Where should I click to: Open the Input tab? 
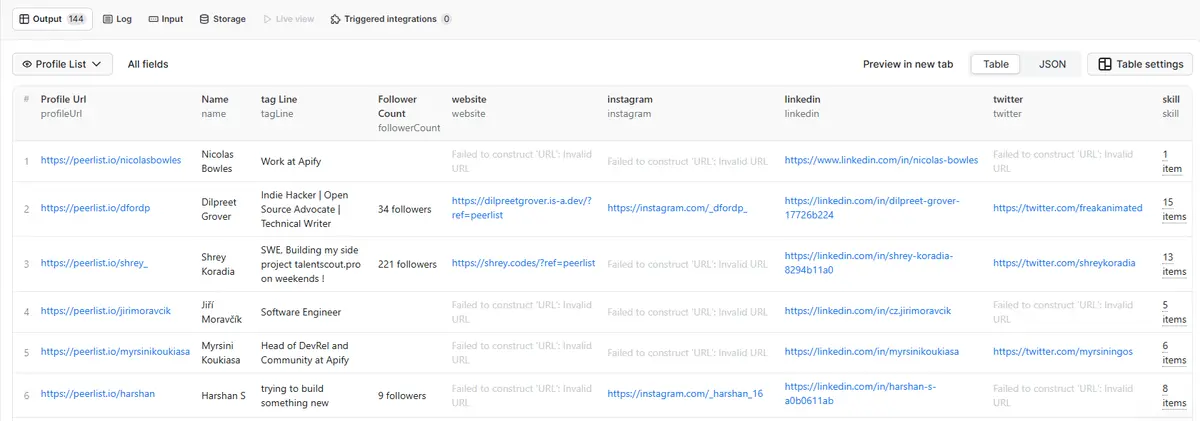165,19
